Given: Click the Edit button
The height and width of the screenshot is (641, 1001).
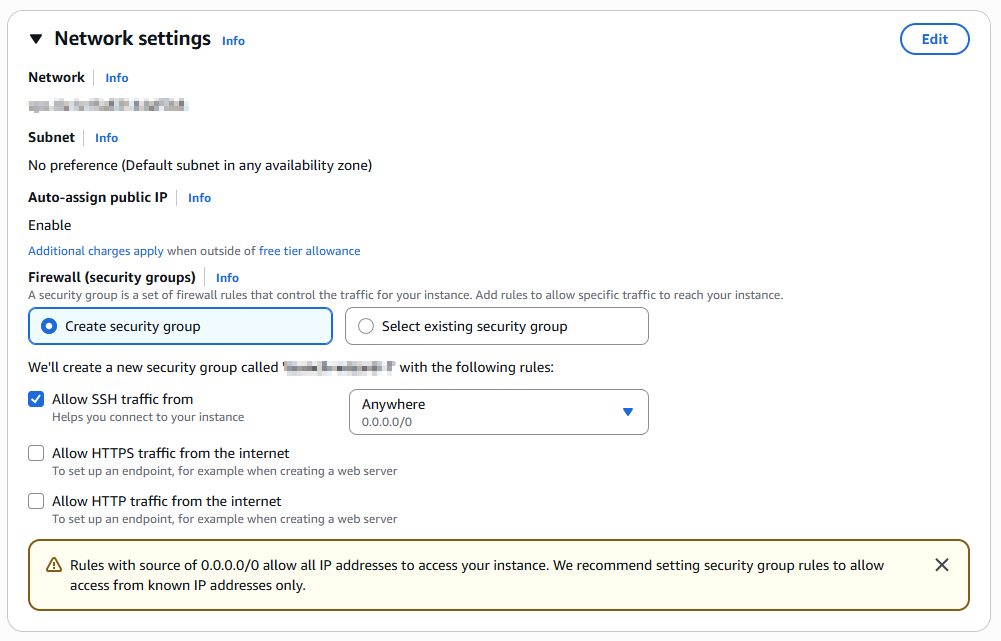Looking at the screenshot, I should tap(934, 39).
